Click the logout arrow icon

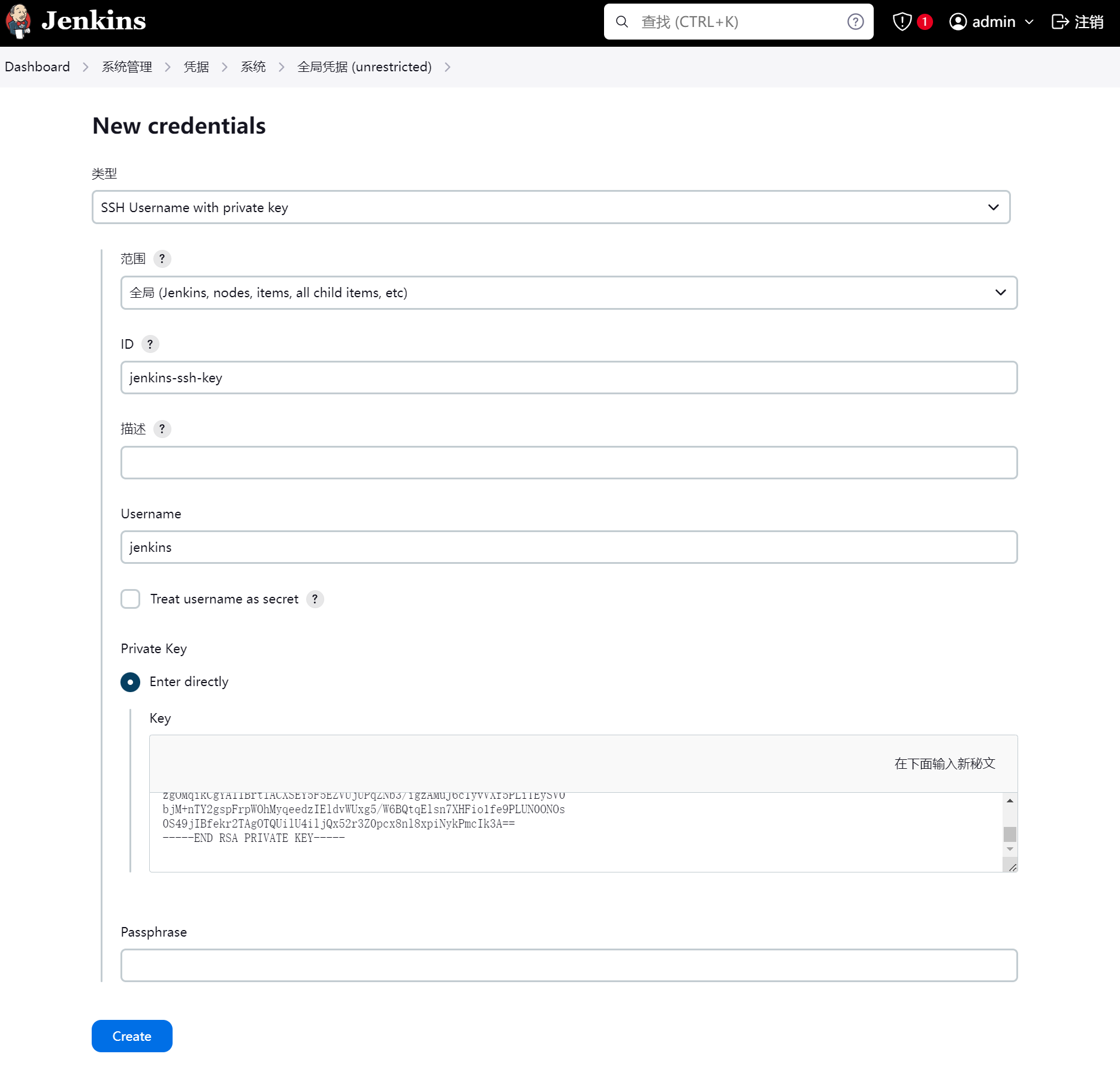pyautogui.click(x=1060, y=22)
